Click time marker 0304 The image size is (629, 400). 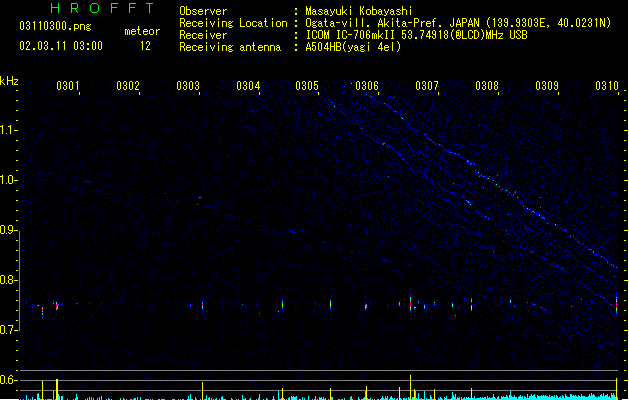[248, 86]
